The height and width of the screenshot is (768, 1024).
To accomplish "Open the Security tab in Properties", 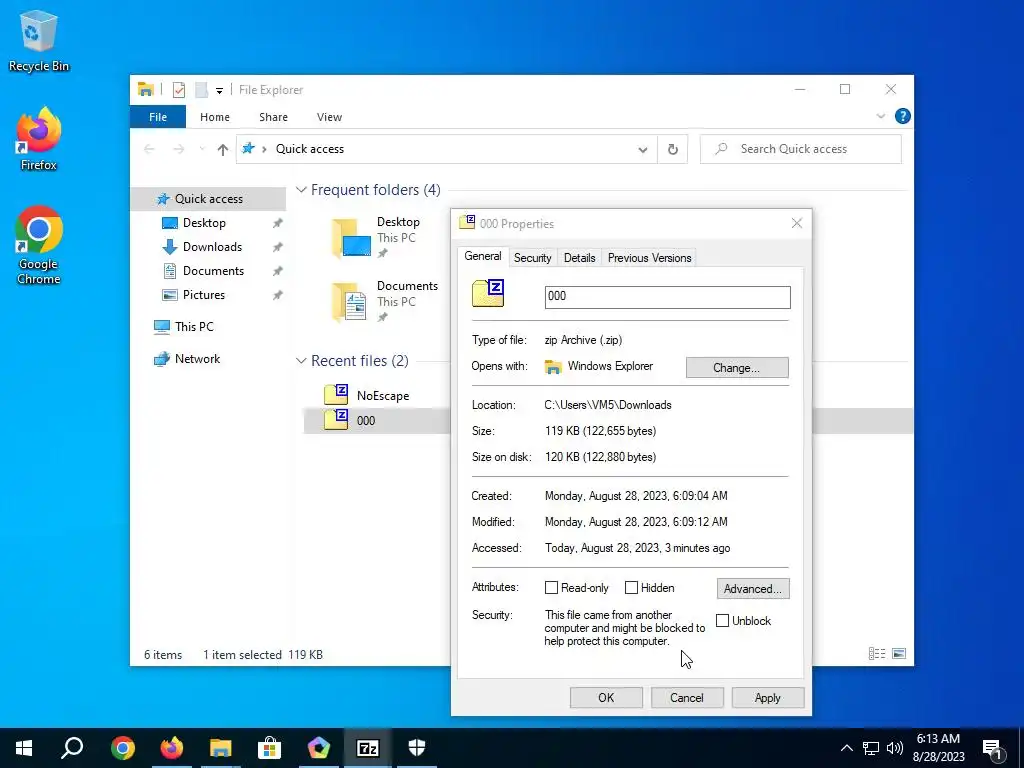I will pyautogui.click(x=532, y=258).
